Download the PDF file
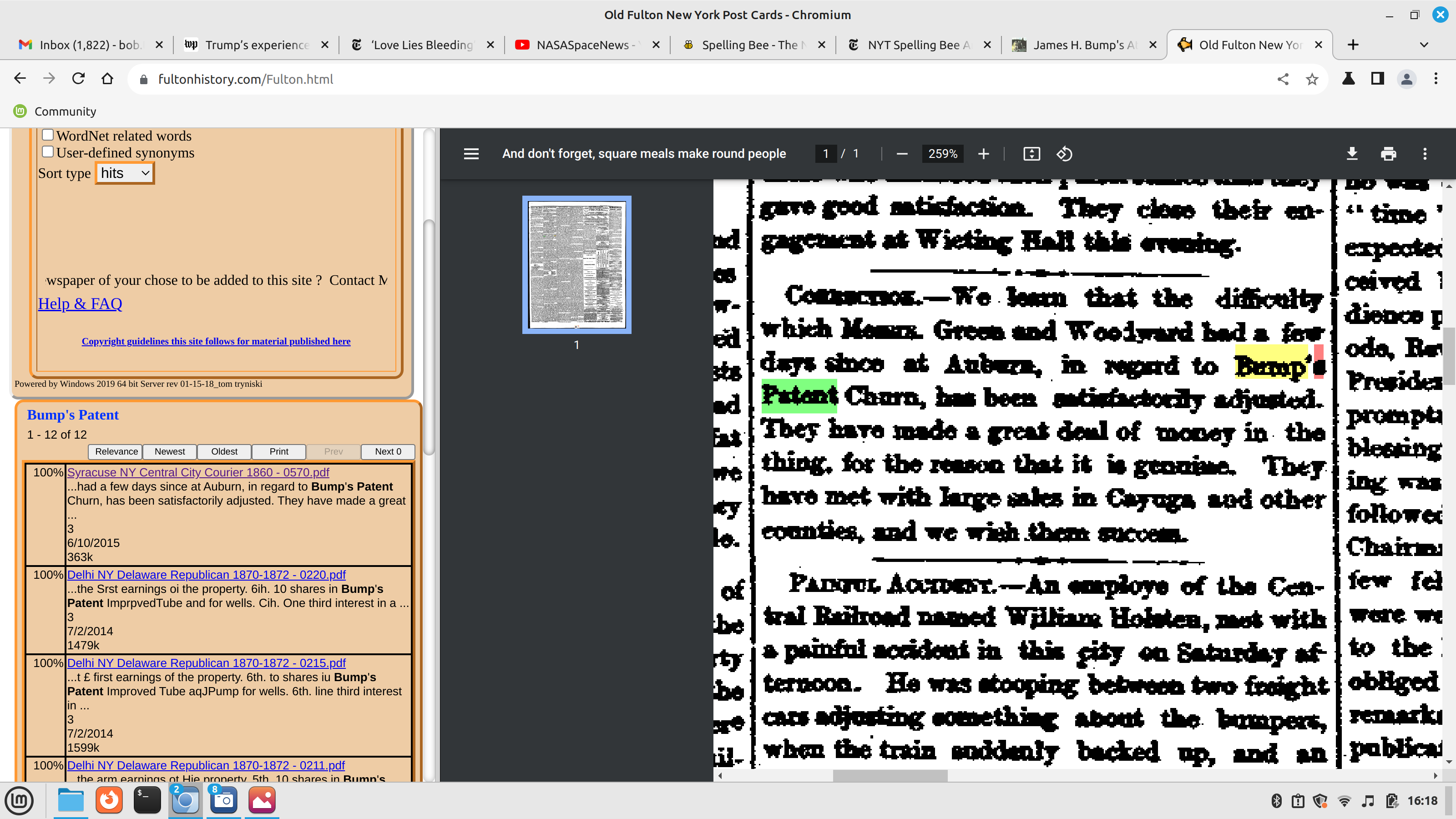Image resolution: width=1456 pixels, height=819 pixels. pos(1352,154)
